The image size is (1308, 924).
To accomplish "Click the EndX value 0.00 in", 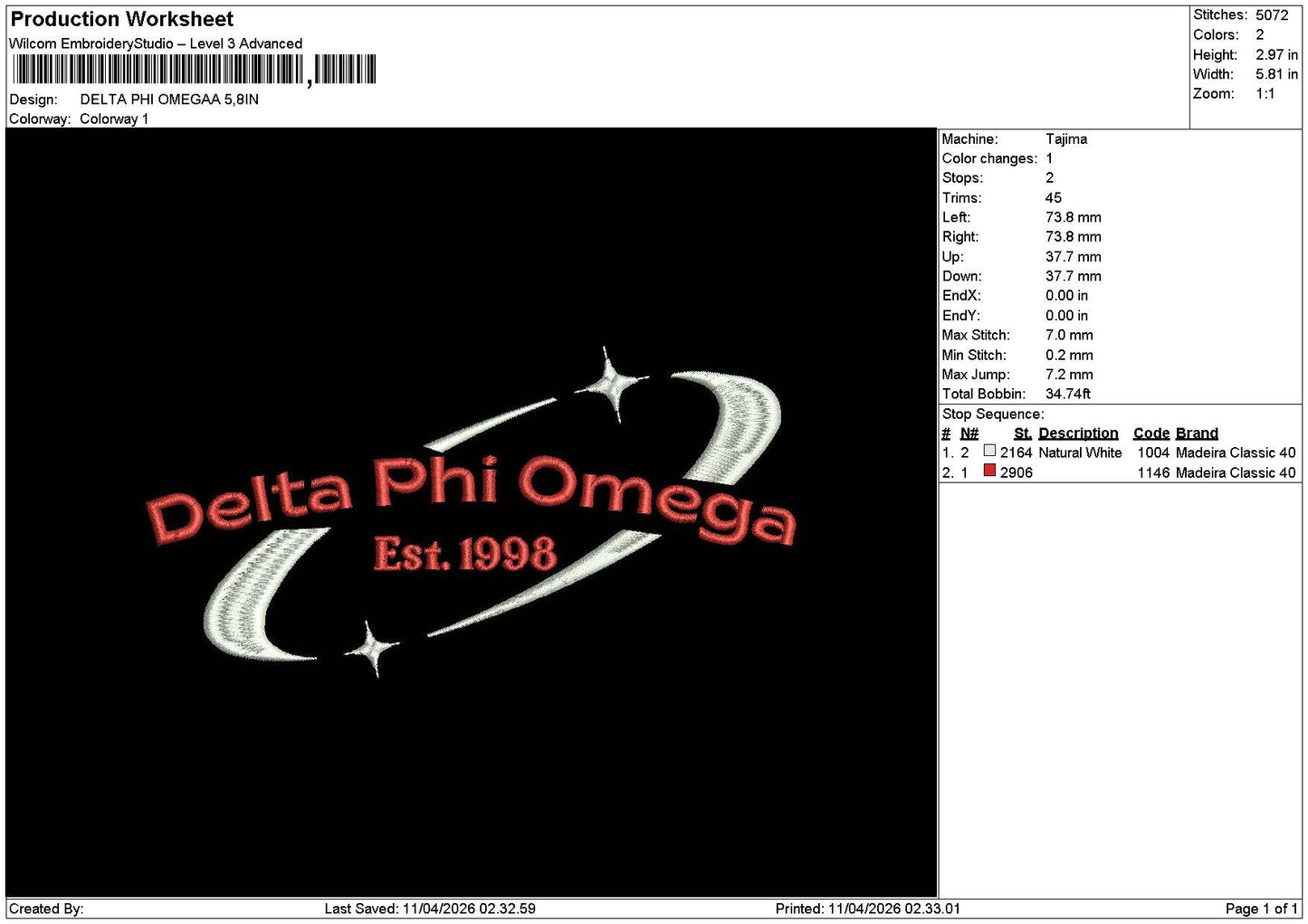I will coord(1067,296).
